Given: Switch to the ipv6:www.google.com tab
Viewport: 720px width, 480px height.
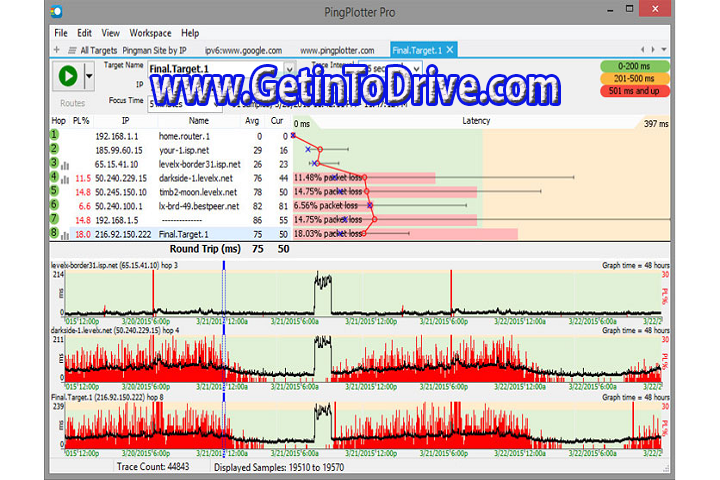Looking at the screenshot, I should coord(243,51).
